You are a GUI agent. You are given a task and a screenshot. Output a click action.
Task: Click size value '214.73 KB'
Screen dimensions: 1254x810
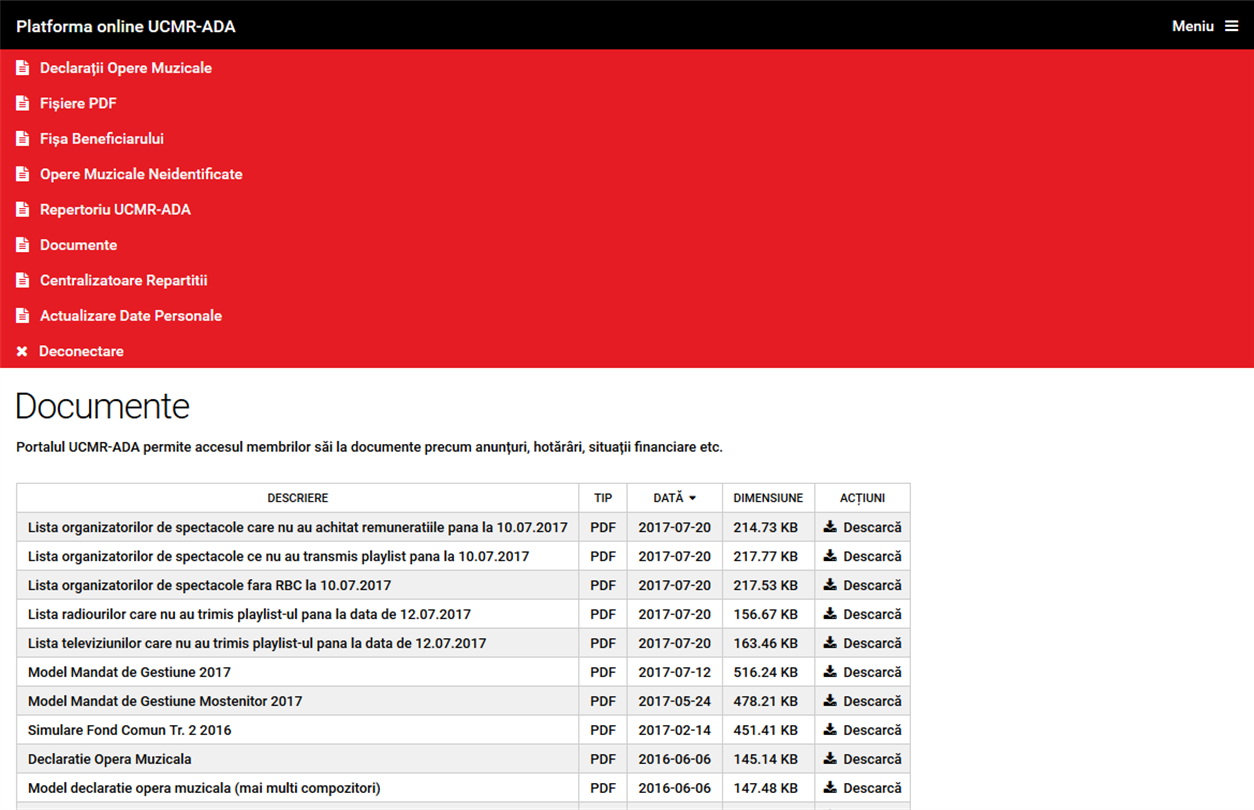pyautogui.click(x=768, y=527)
